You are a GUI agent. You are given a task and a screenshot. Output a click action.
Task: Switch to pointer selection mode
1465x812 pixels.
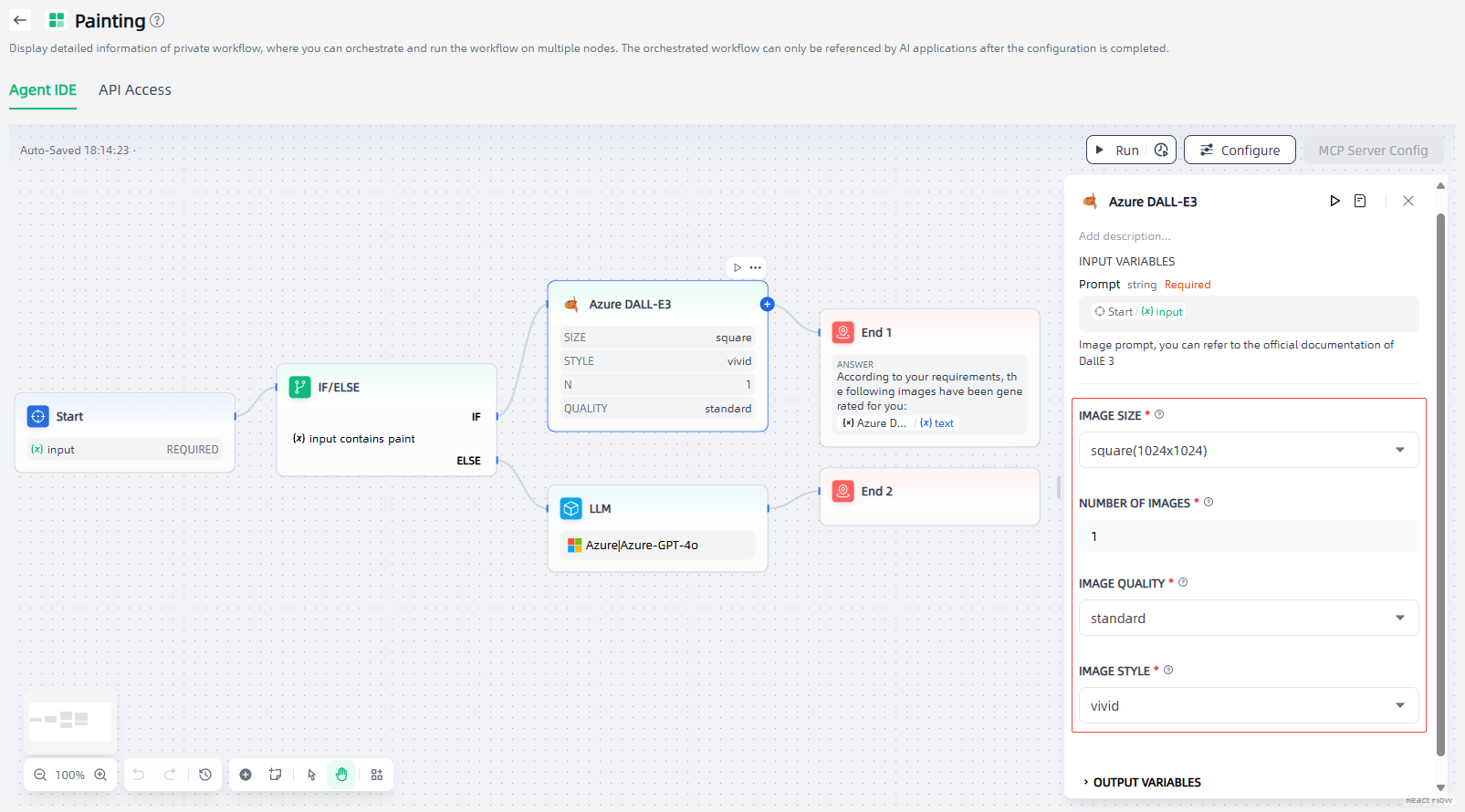pyautogui.click(x=311, y=775)
